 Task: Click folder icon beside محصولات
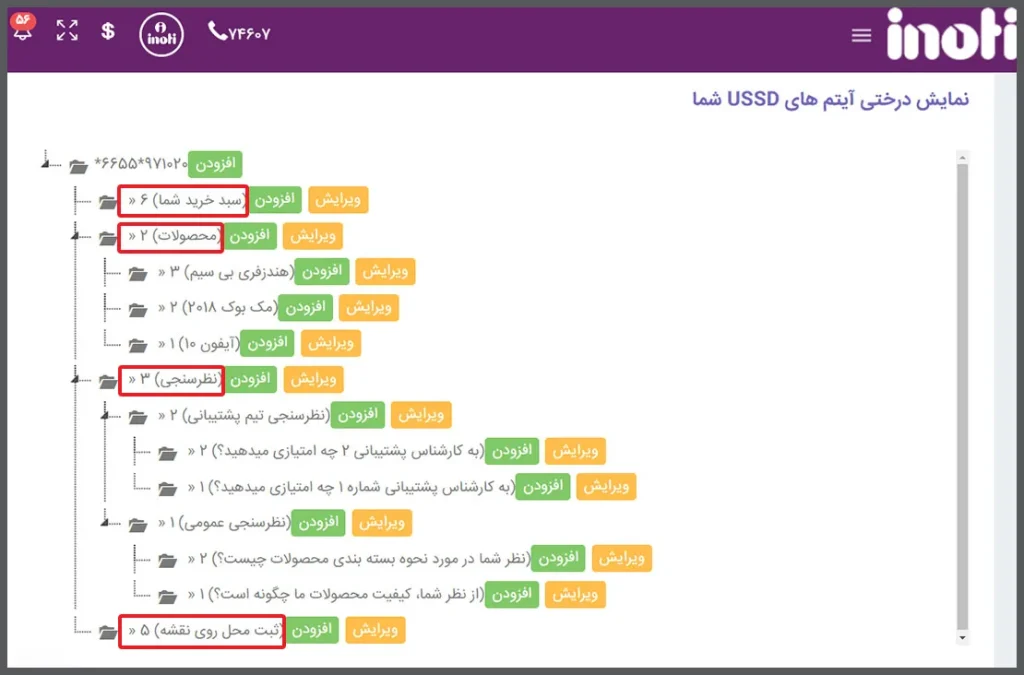pyautogui.click(x=108, y=238)
